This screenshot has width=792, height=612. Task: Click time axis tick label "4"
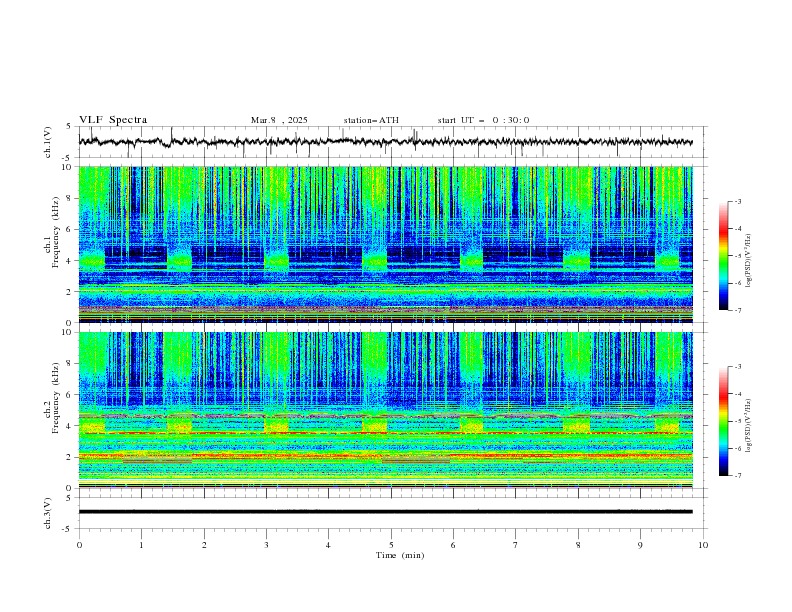click(328, 545)
